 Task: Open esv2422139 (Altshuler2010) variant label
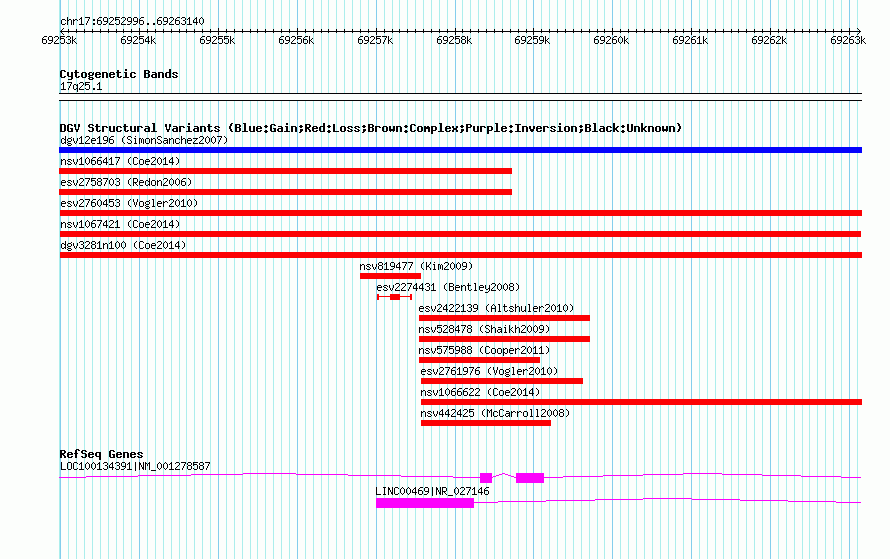tap(496, 308)
